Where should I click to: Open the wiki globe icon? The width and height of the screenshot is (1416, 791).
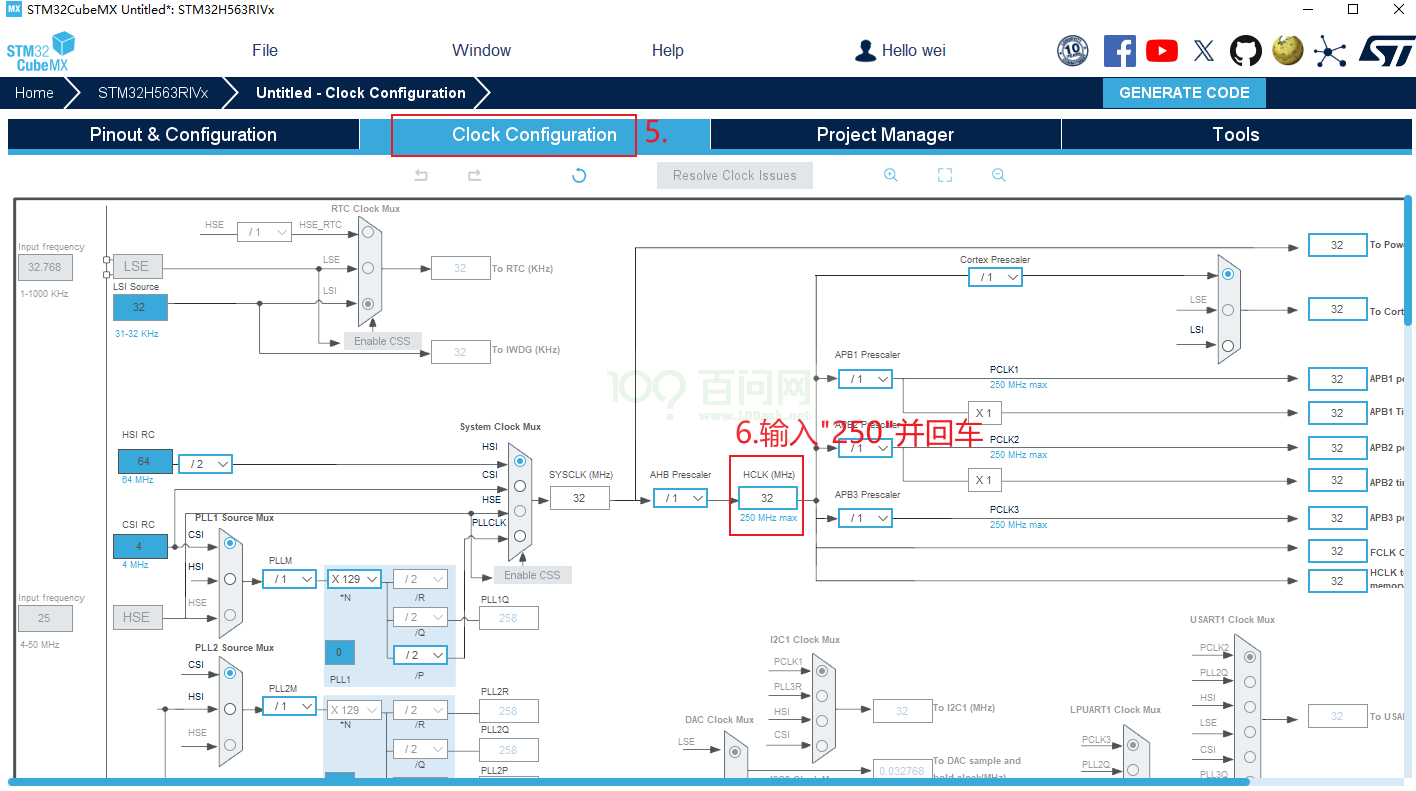1287,51
